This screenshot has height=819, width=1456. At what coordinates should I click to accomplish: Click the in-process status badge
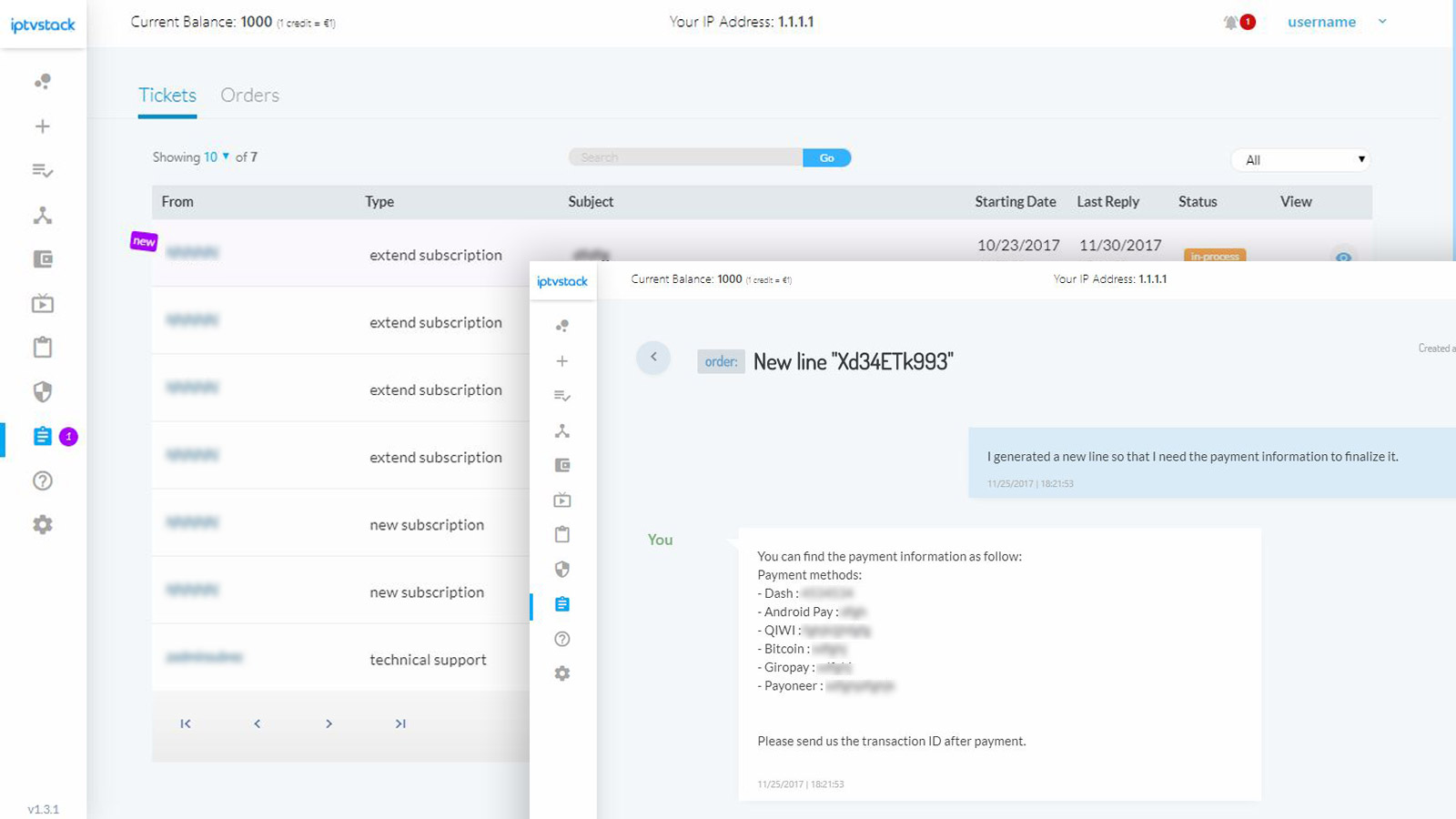point(1215,255)
